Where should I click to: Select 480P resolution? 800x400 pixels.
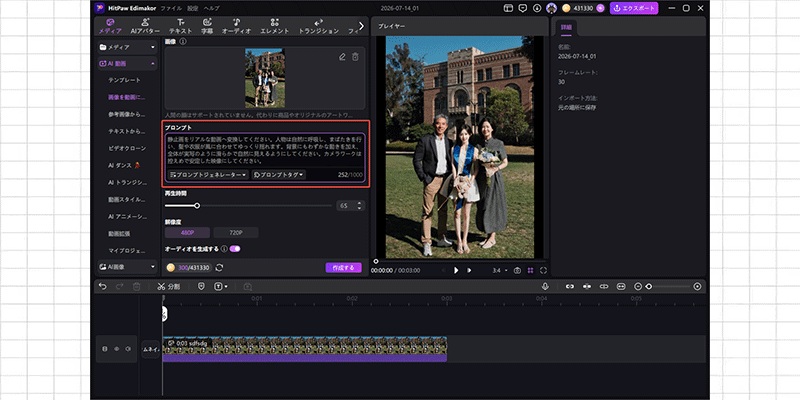coord(187,233)
